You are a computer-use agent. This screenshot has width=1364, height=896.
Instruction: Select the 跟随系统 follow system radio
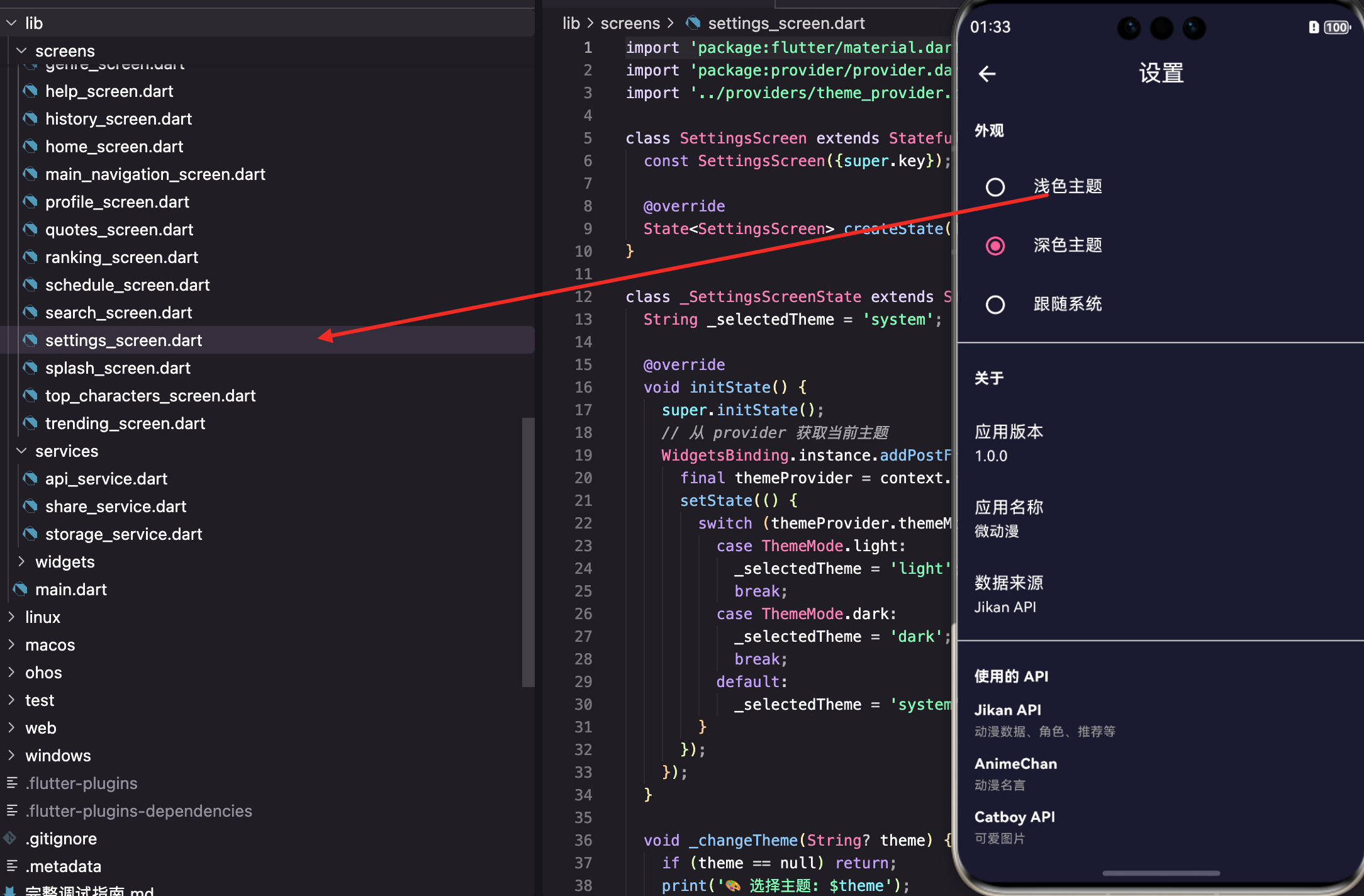click(x=995, y=305)
